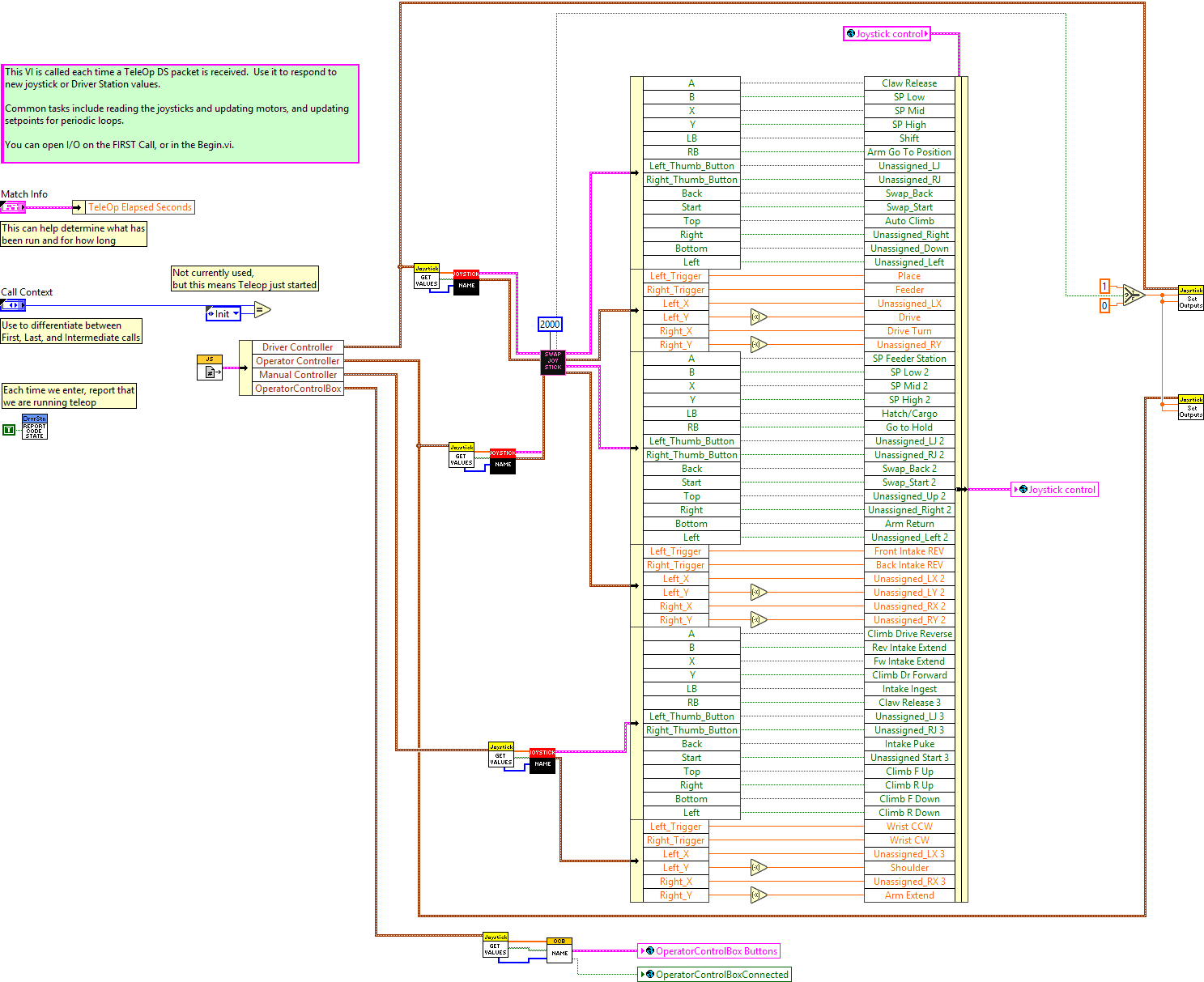
Task: Select the OperatorControlBox Buttons global variable
Action: pos(709,951)
